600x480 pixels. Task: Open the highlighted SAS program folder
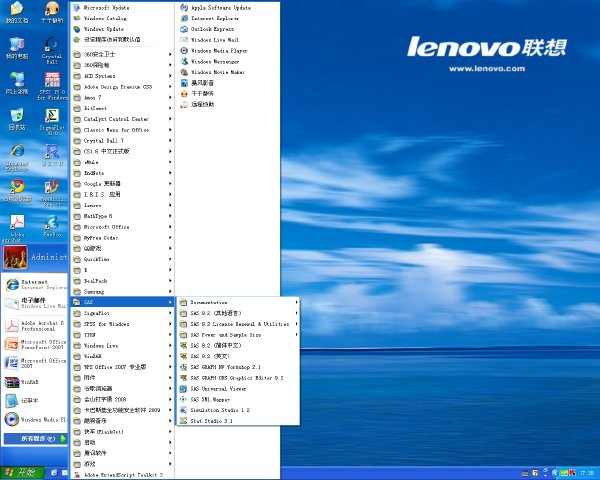[122, 302]
